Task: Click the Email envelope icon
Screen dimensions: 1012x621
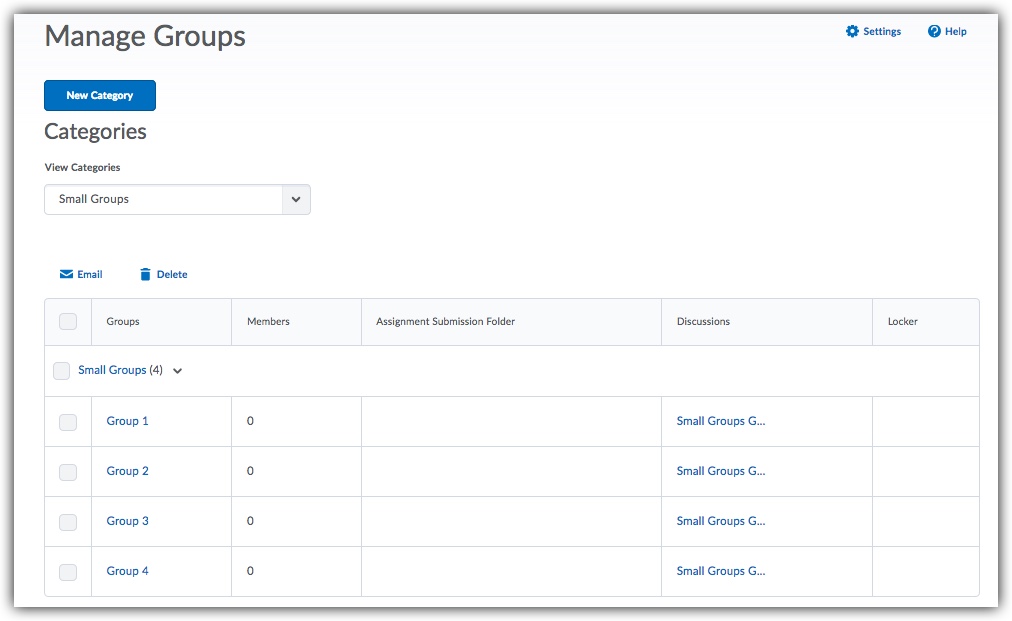Action: tap(66, 275)
